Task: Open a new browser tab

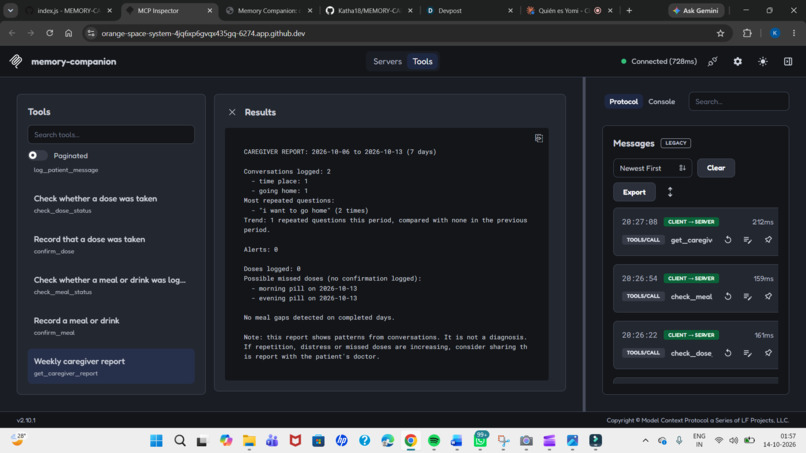Action: [629, 10]
